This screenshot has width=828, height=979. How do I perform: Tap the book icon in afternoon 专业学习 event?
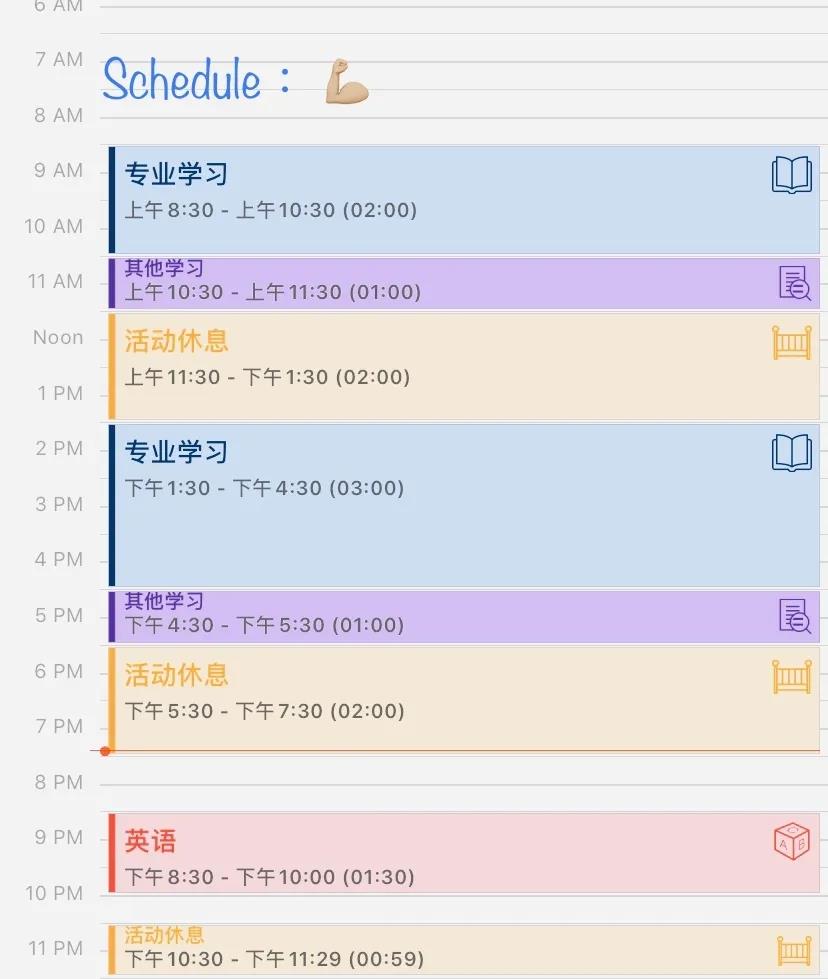[x=792, y=452]
